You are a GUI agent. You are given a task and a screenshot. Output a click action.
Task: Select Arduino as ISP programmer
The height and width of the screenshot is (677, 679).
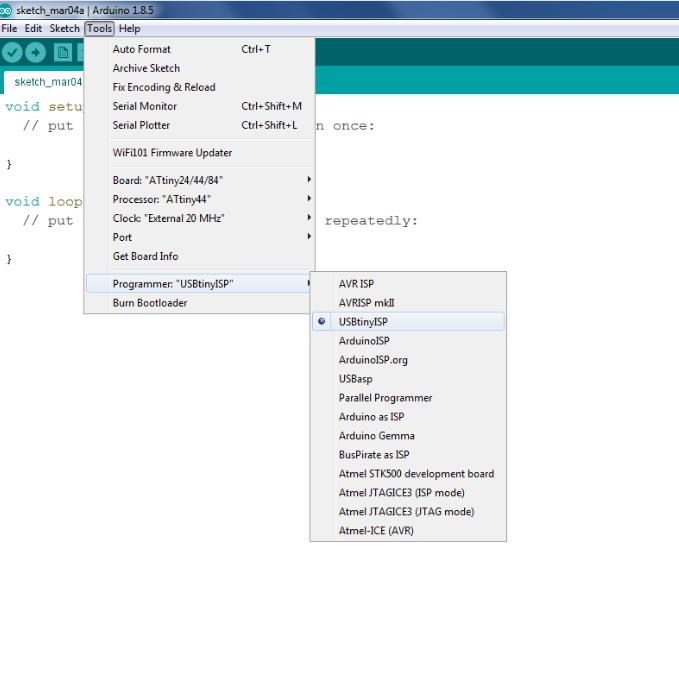pos(408,417)
